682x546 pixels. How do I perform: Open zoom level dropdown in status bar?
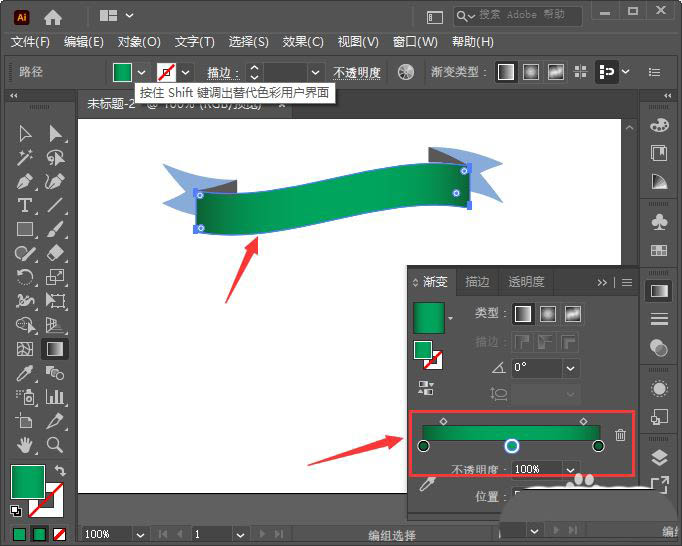click(x=140, y=535)
